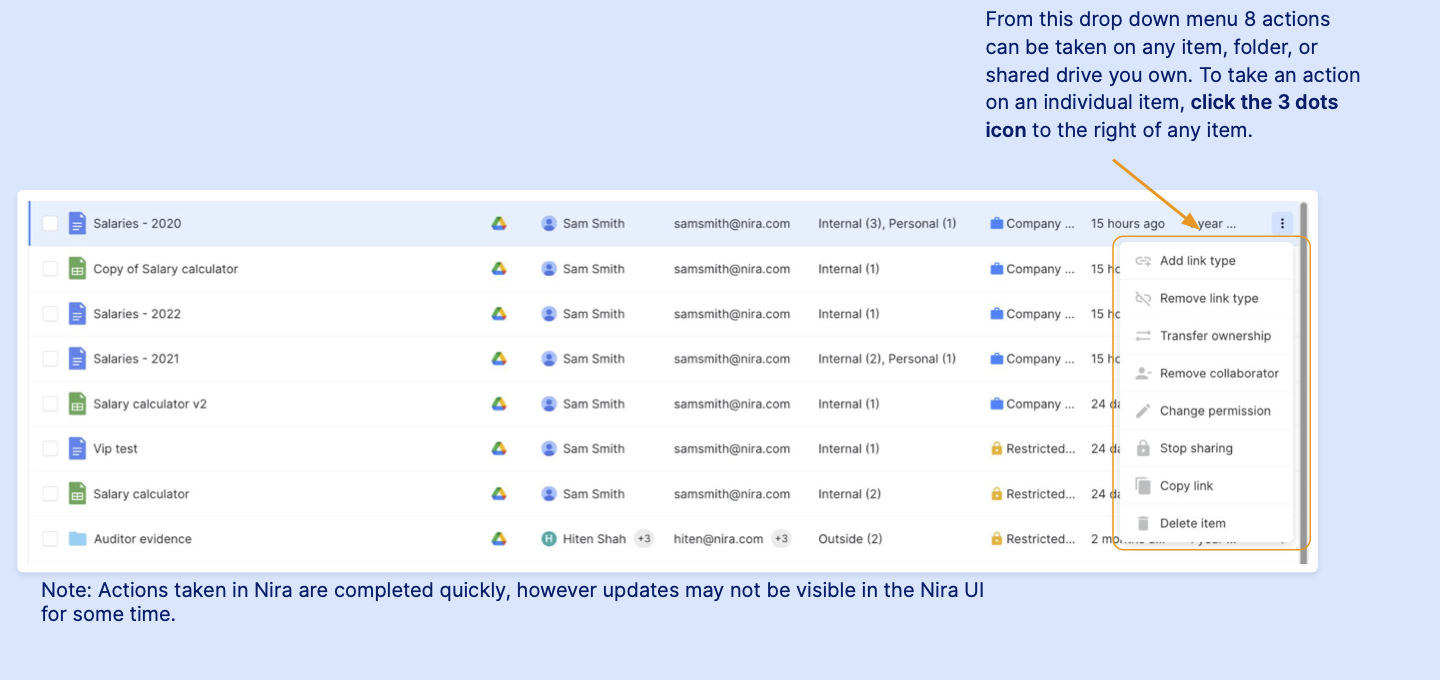Choose Add link type from the menu
The image size is (1440, 680).
point(1197,261)
